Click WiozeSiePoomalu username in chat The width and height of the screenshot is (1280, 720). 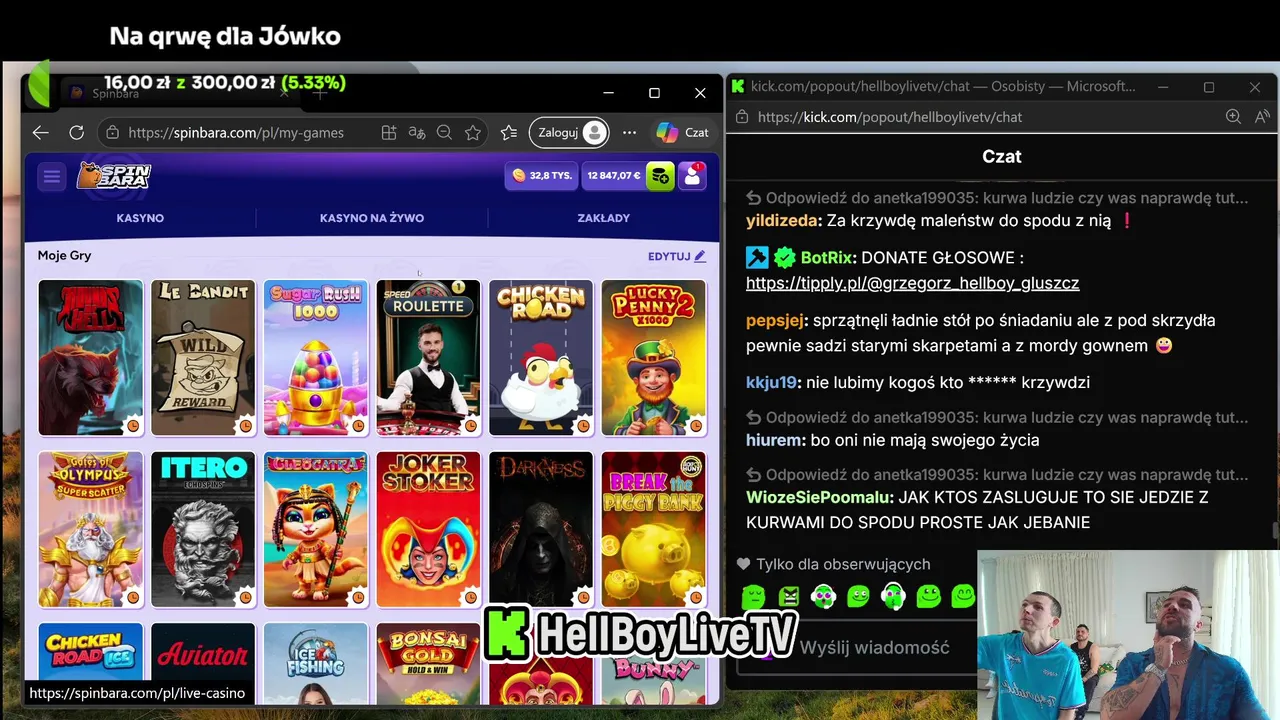coord(819,497)
